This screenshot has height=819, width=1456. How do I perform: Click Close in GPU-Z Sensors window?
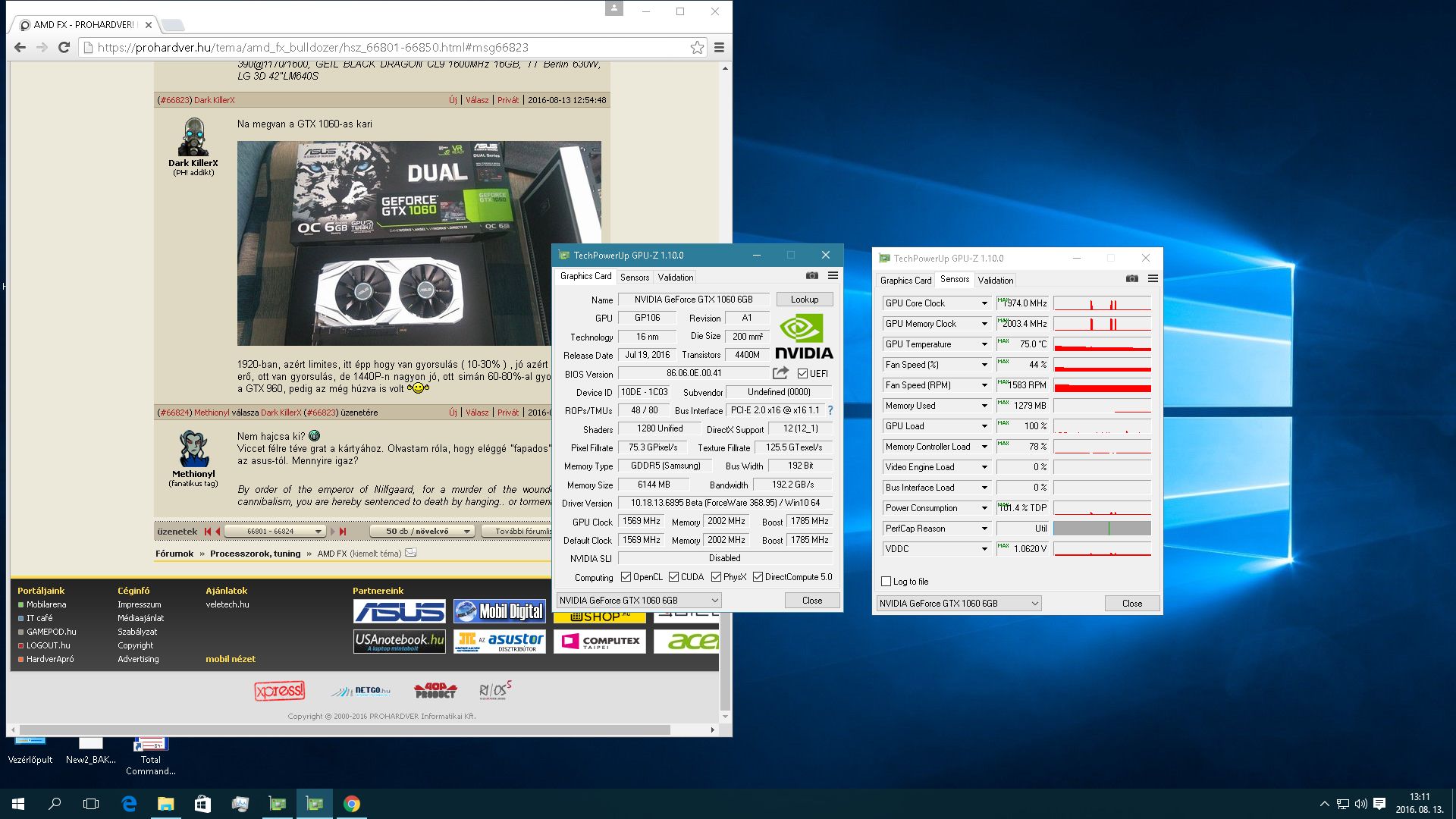pos(1132,604)
